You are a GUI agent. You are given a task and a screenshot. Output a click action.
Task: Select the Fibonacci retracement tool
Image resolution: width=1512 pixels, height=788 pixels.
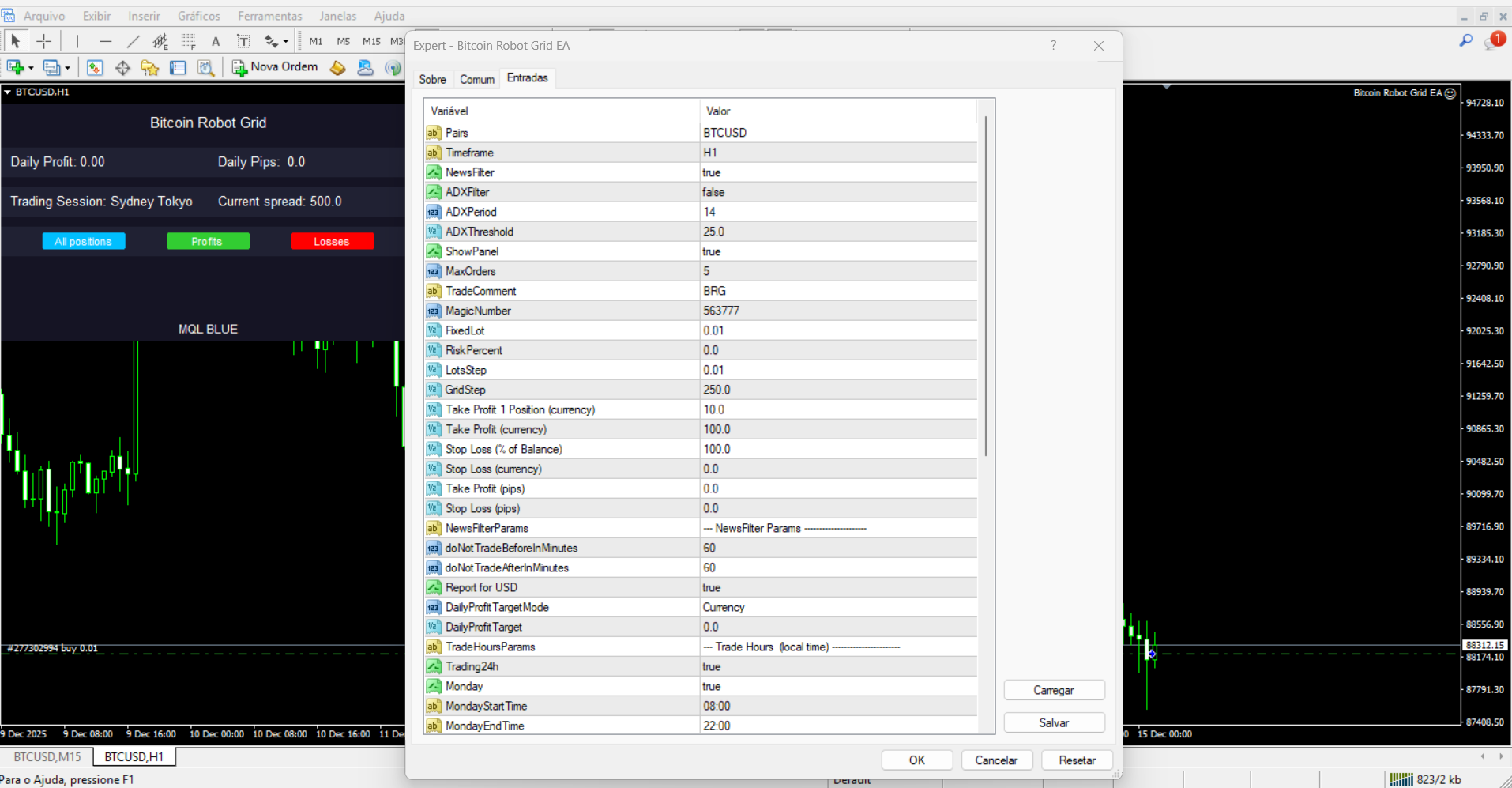click(x=188, y=41)
